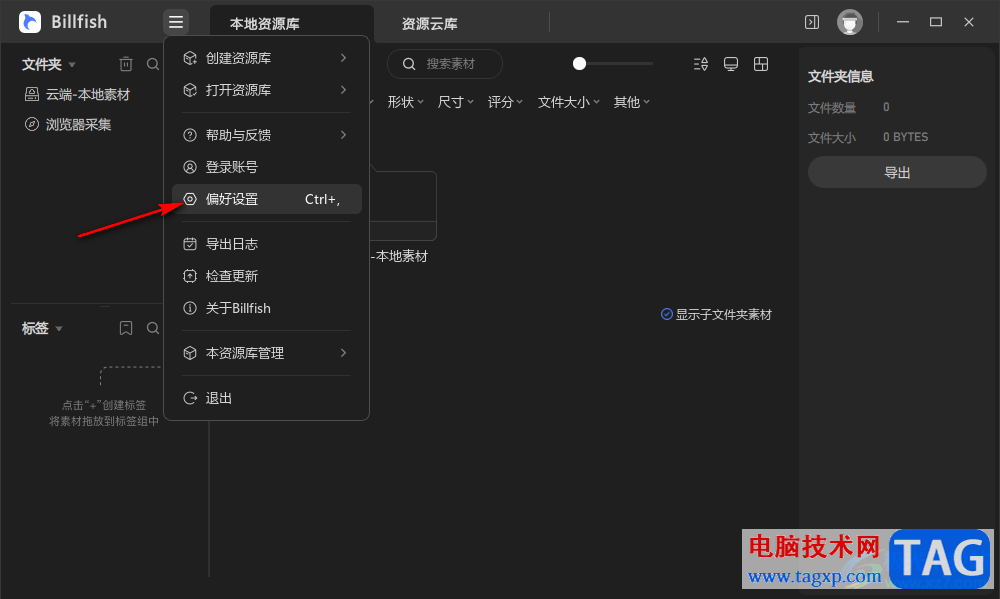
Task: Switch to 资源云库 tab
Action: [x=429, y=24]
